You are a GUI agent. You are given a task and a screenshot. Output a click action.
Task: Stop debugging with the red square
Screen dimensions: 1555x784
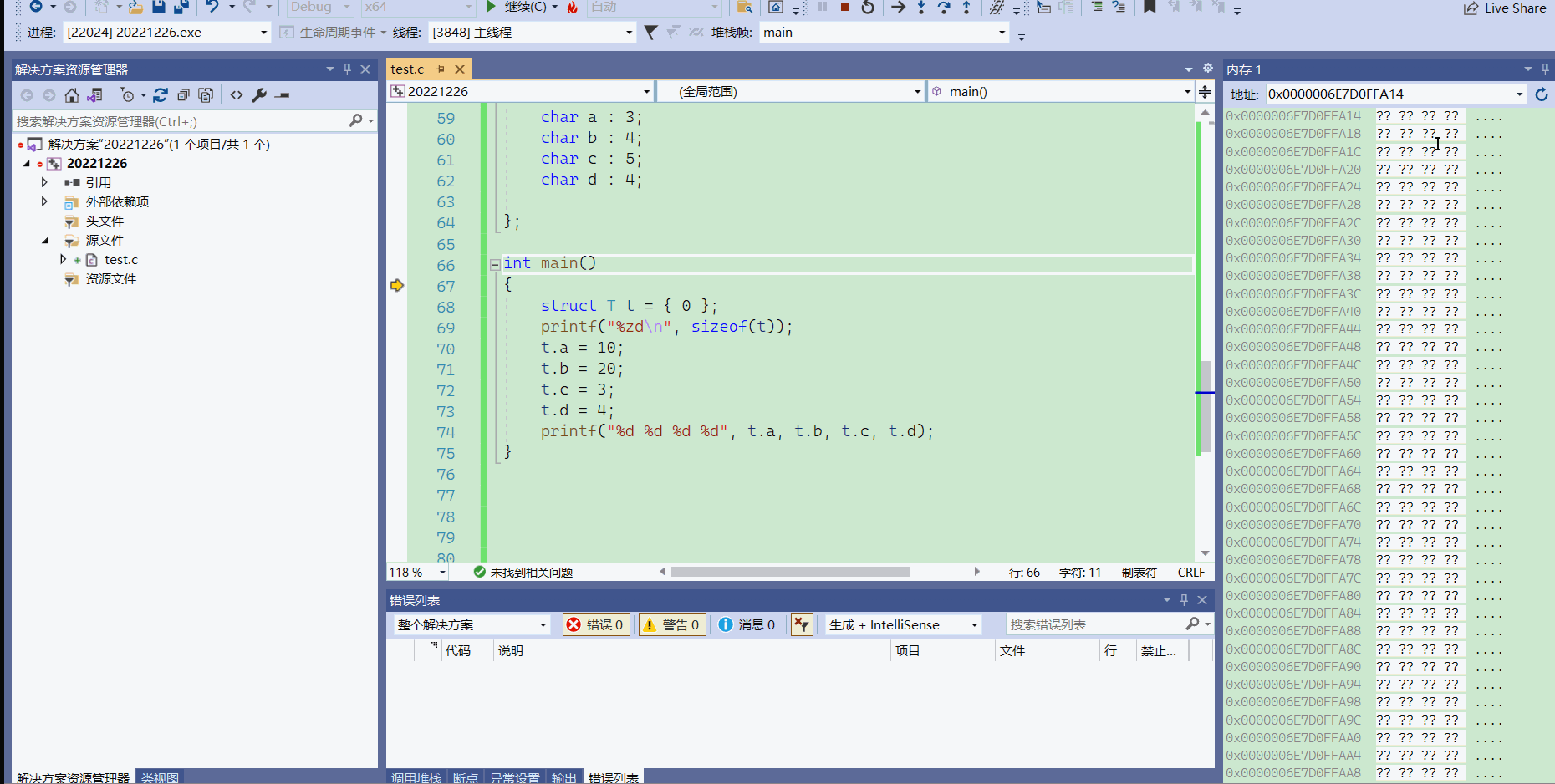(x=845, y=7)
